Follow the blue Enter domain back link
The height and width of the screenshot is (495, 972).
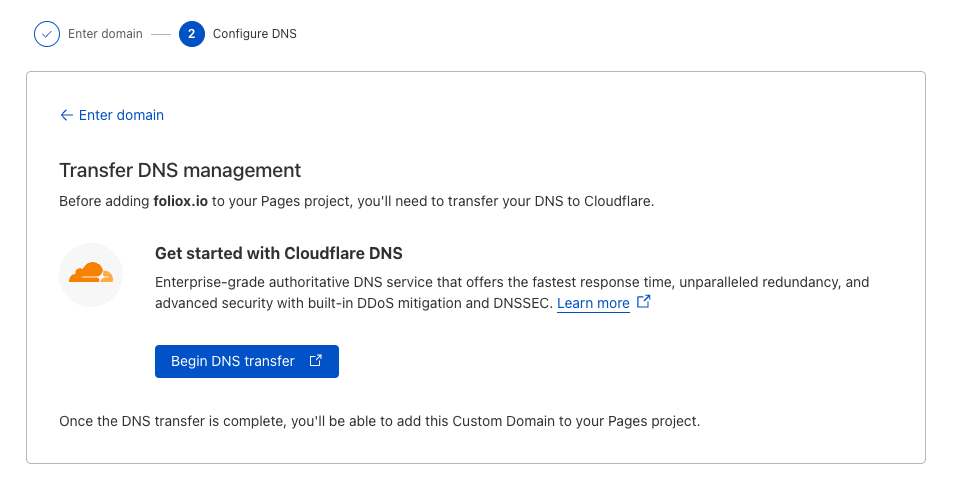121,115
